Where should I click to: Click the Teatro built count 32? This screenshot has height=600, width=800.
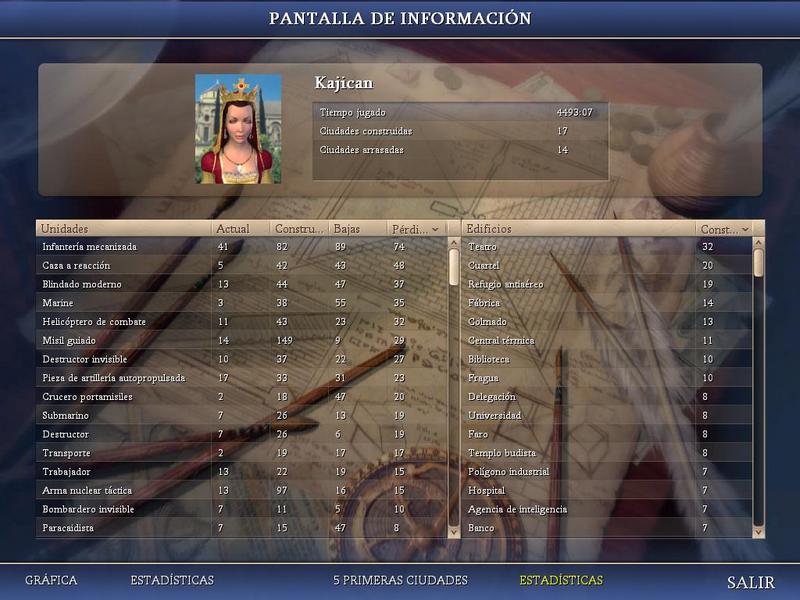click(x=707, y=246)
